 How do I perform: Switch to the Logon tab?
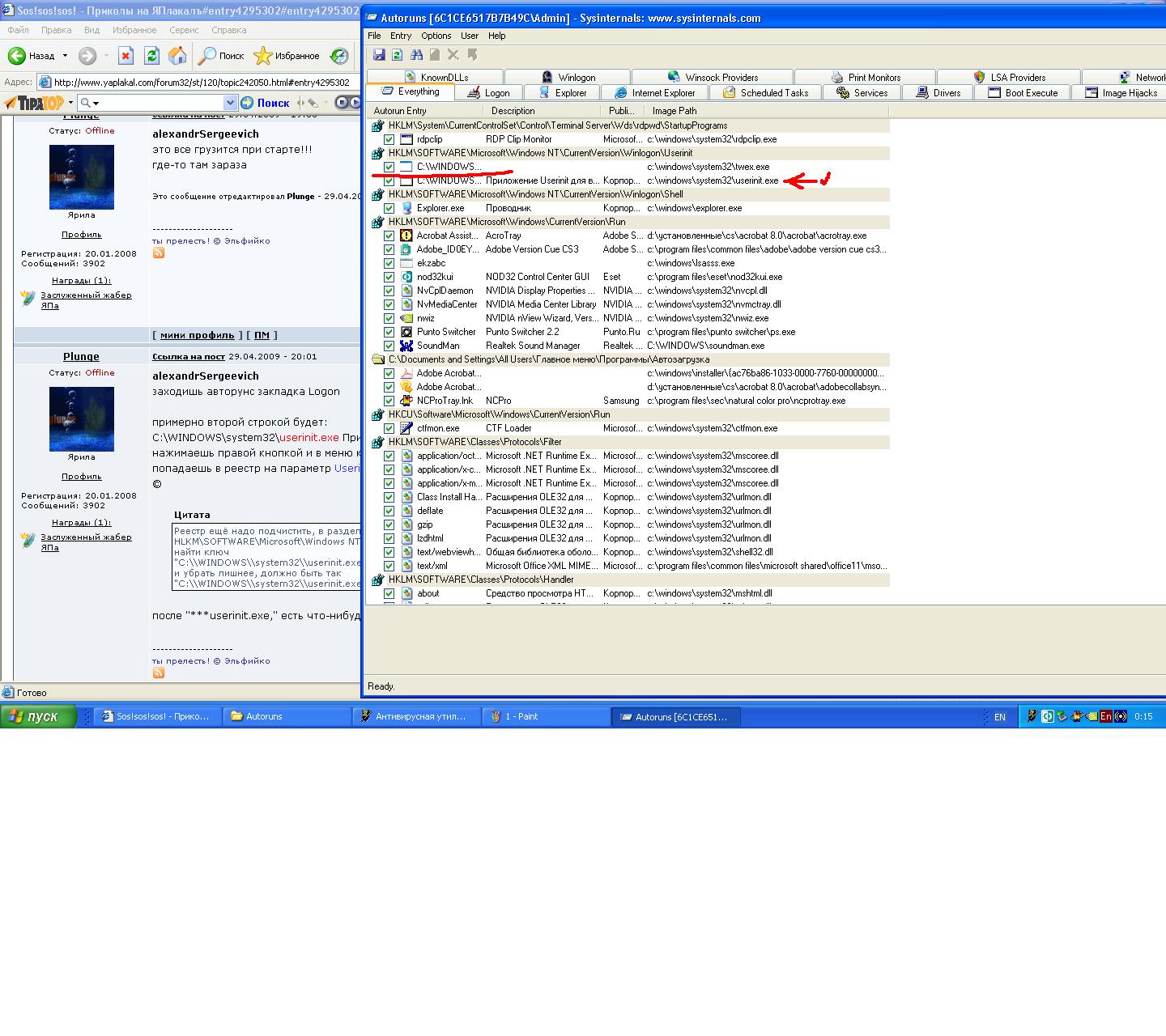click(488, 93)
